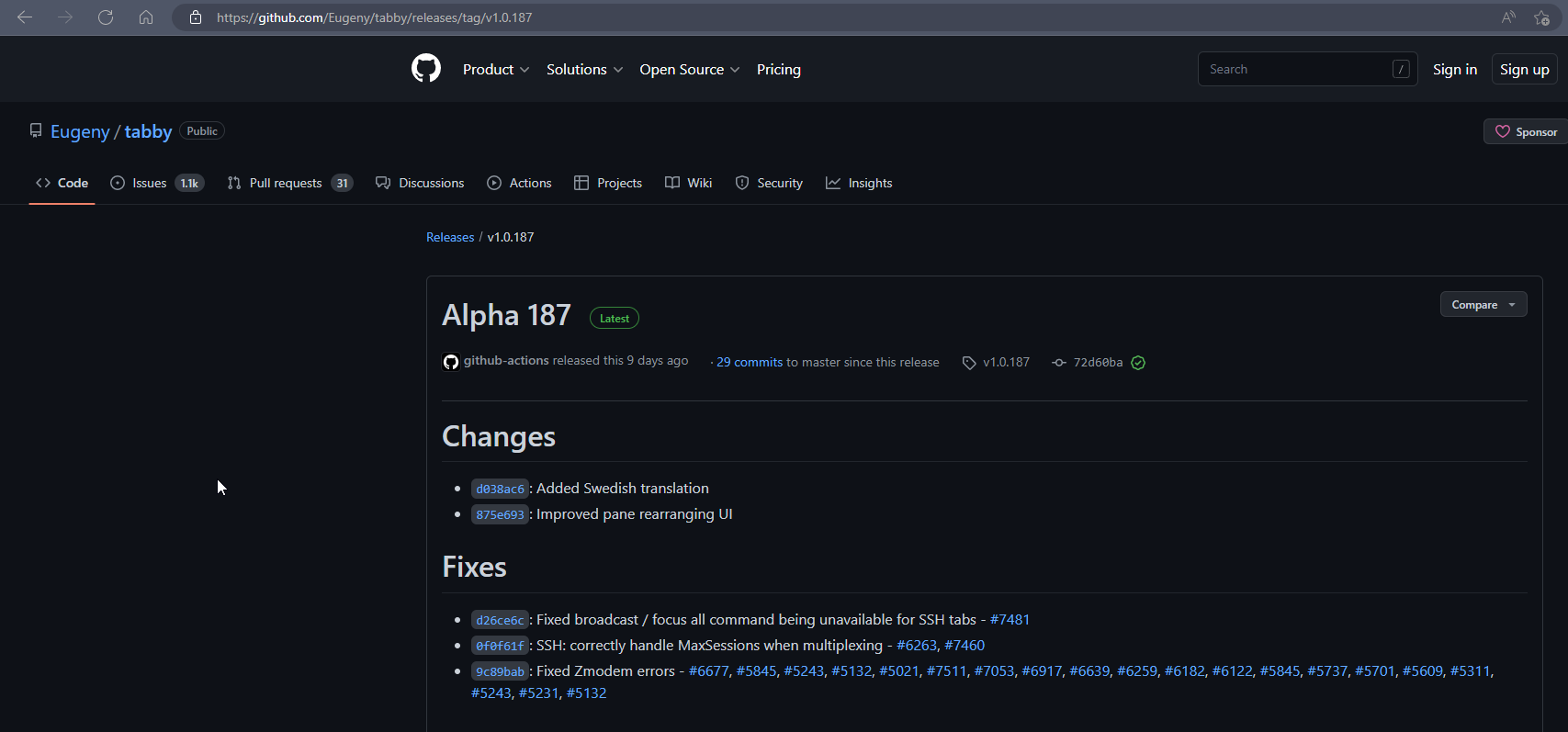Switch to the Security tab

[769, 183]
